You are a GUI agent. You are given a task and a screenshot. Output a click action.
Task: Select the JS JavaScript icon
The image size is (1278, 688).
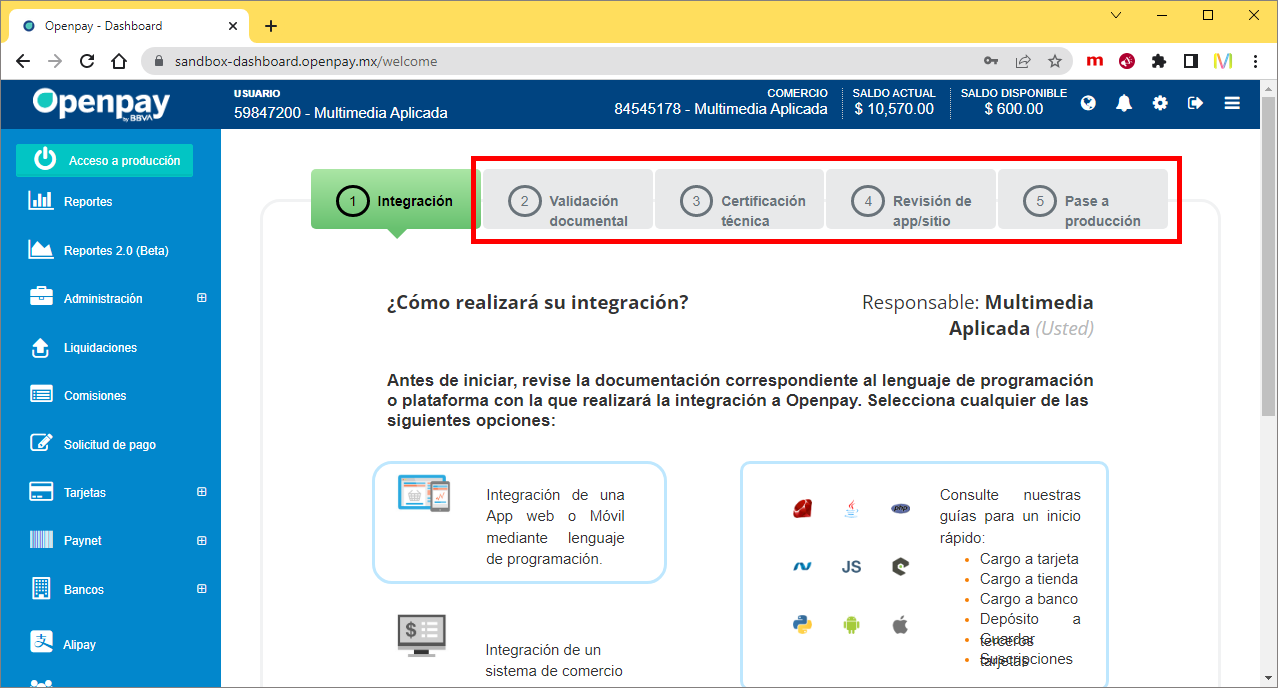click(x=851, y=567)
